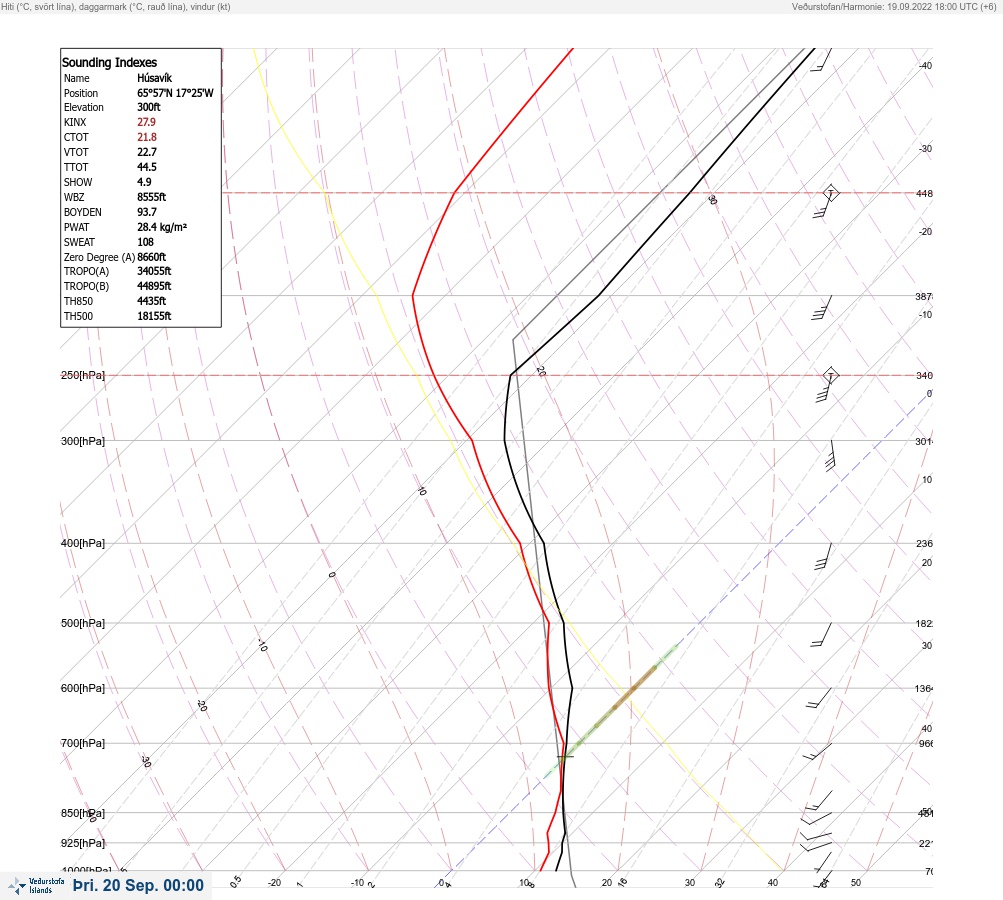Click the 'Sounding Indexes' heading

tap(109, 62)
